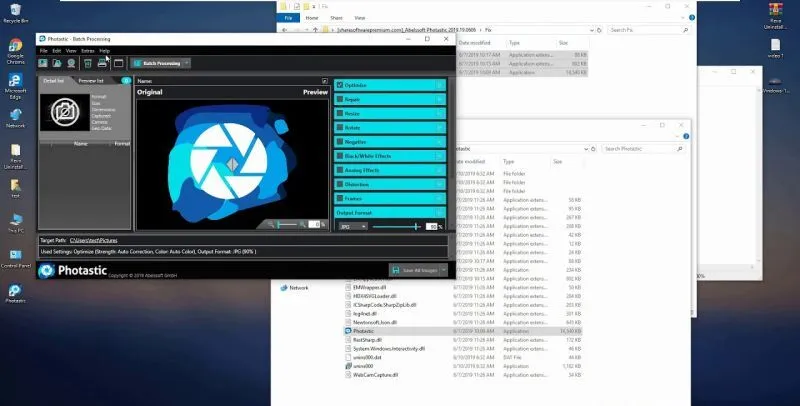The width and height of the screenshot is (800, 406).
Task: Click the printer icon in Photastic toolbar
Action: click(102, 63)
